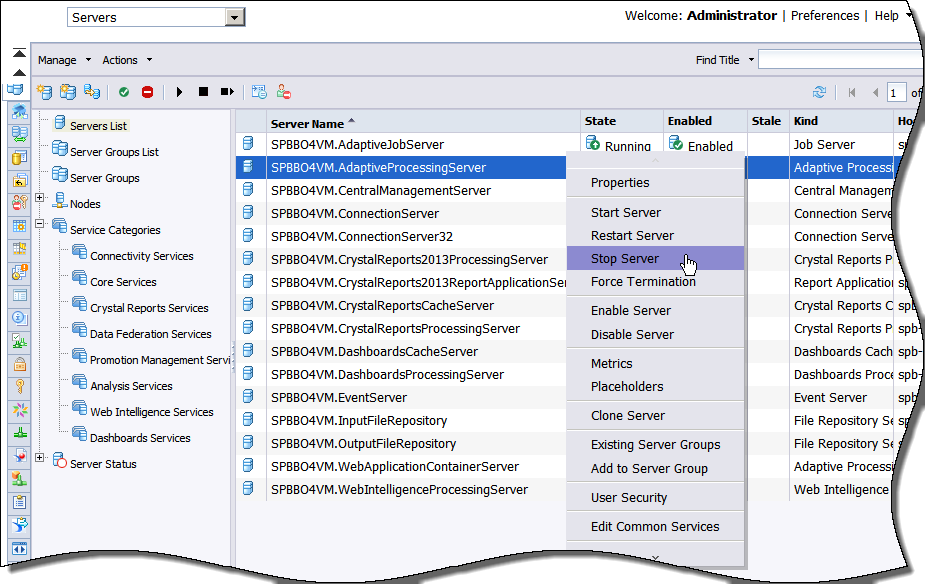Click the gold key icon in the left sidebar

coord(19,387)
